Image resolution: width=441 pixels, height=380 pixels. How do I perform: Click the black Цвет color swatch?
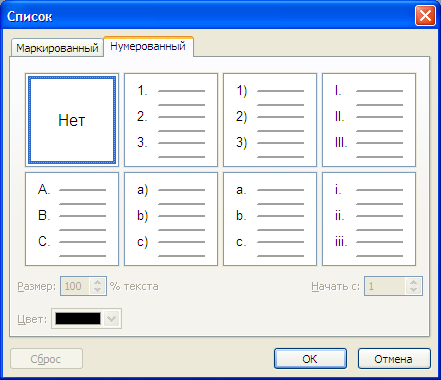(x=78, y=319)
